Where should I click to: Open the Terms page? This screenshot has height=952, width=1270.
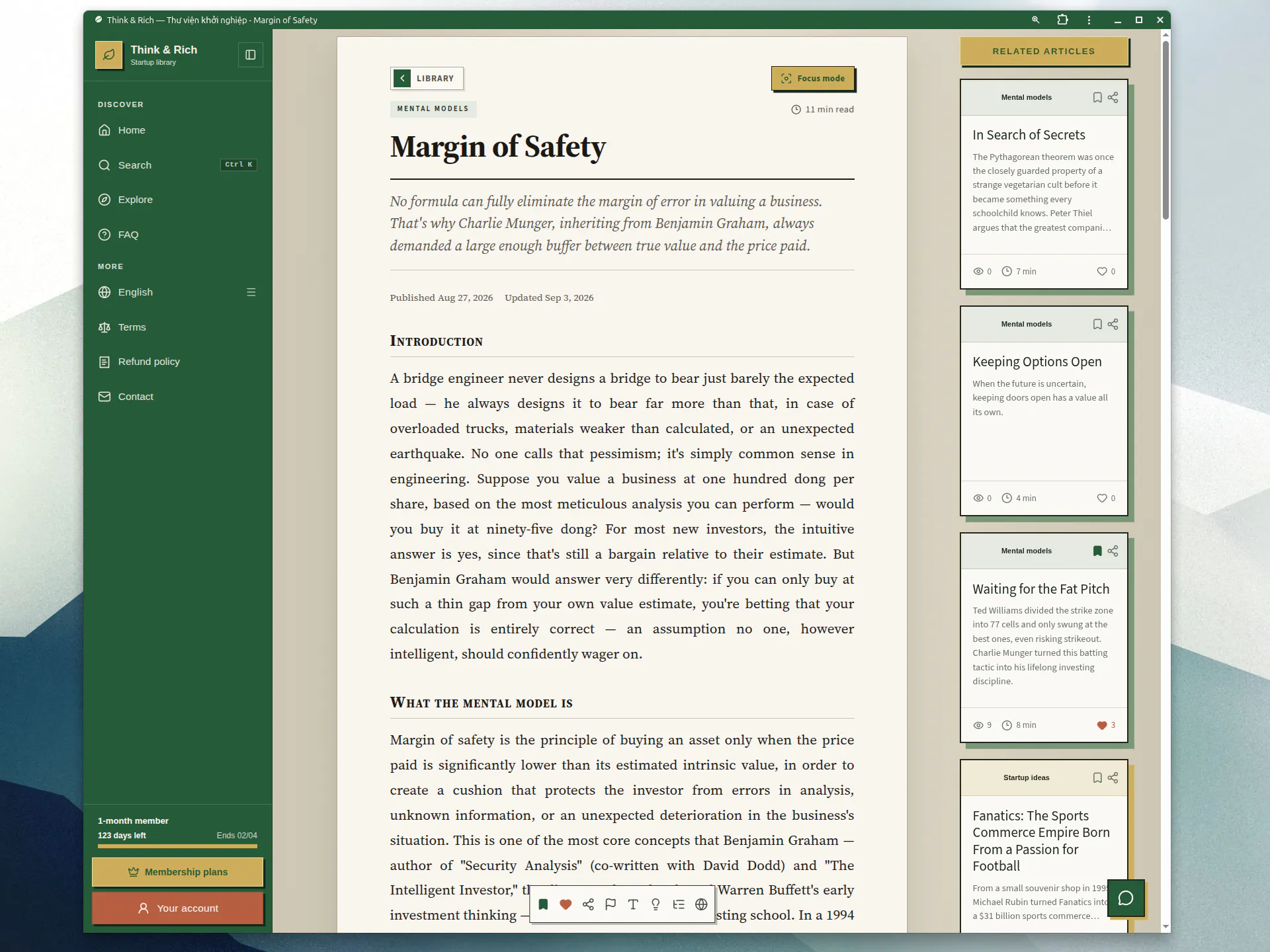click(177, 327)
